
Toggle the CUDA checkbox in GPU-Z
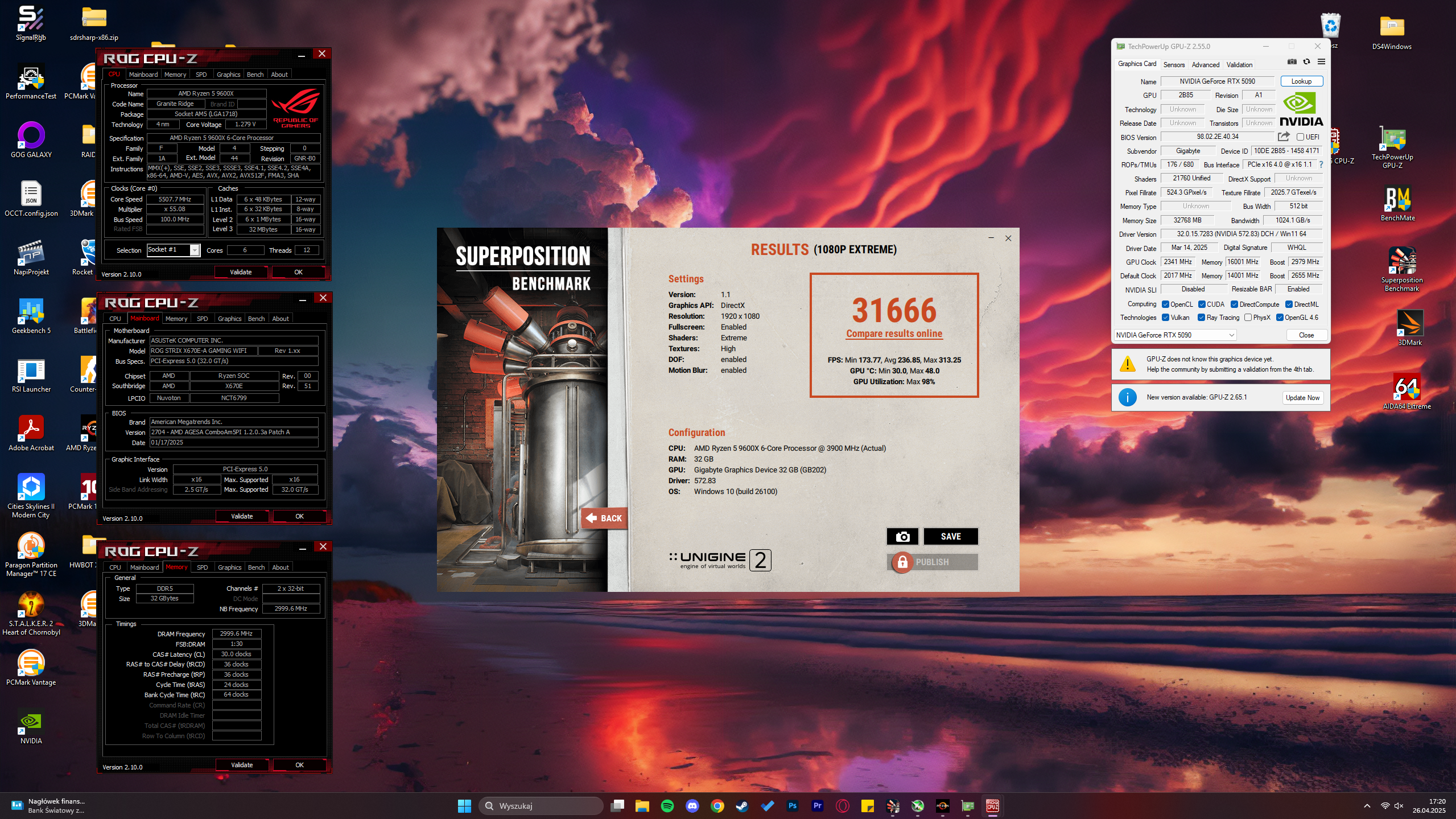click(x=1202, y=304)
